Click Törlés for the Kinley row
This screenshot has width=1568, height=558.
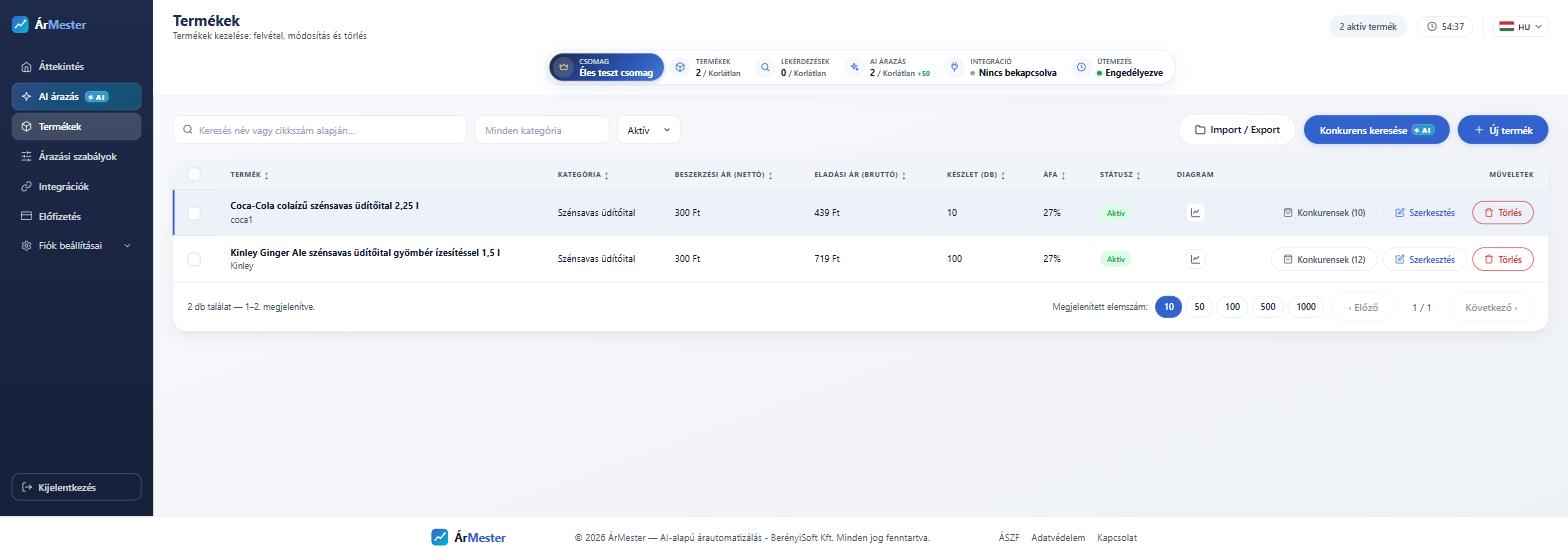click(x=1502, y=259)
